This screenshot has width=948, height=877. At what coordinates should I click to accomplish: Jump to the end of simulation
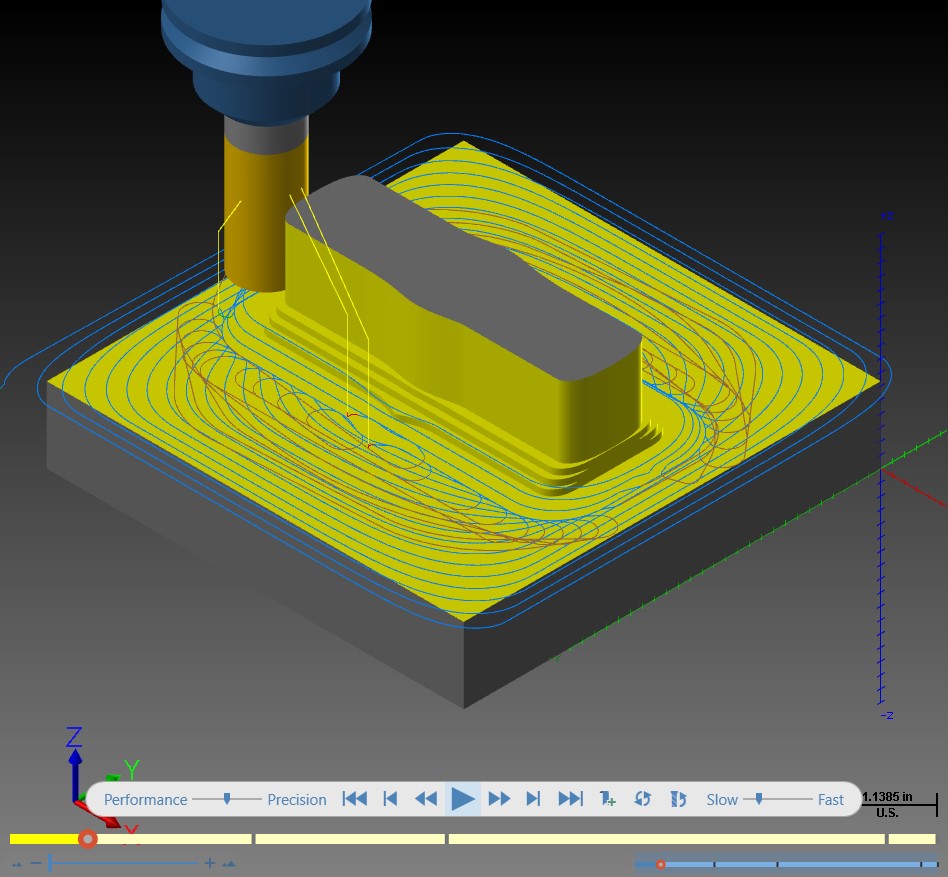[570, 799]
